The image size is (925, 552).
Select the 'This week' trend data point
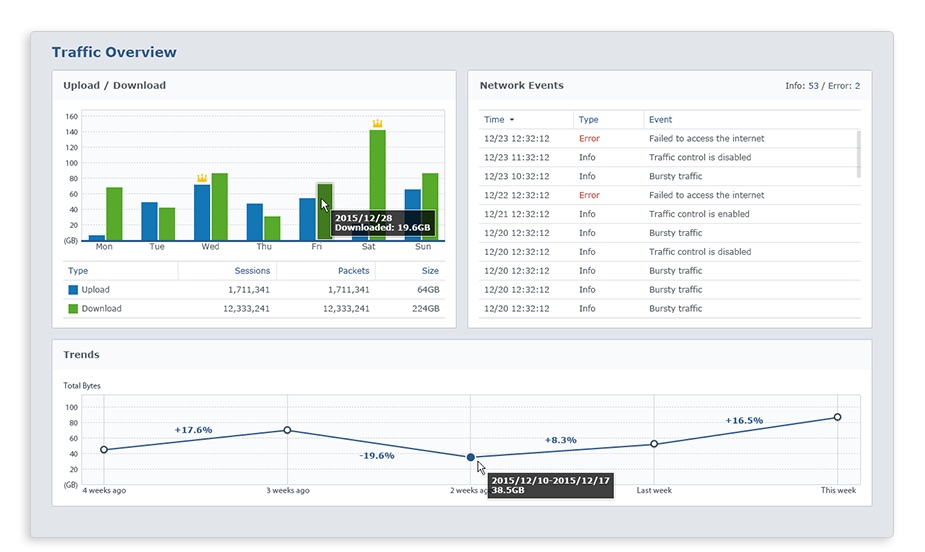[x=838, y=417]
